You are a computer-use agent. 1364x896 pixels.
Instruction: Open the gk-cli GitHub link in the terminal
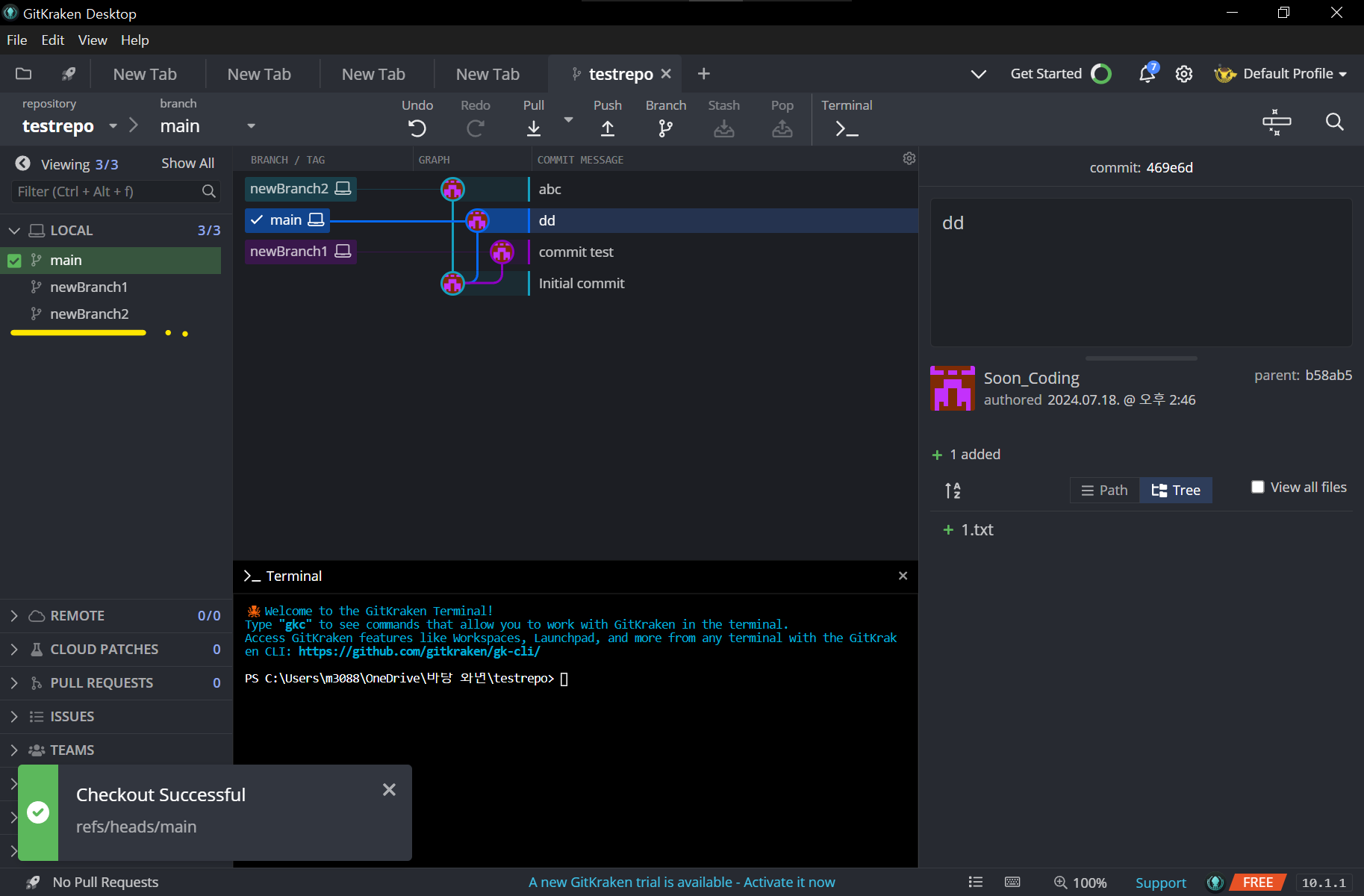click(419, 652)
